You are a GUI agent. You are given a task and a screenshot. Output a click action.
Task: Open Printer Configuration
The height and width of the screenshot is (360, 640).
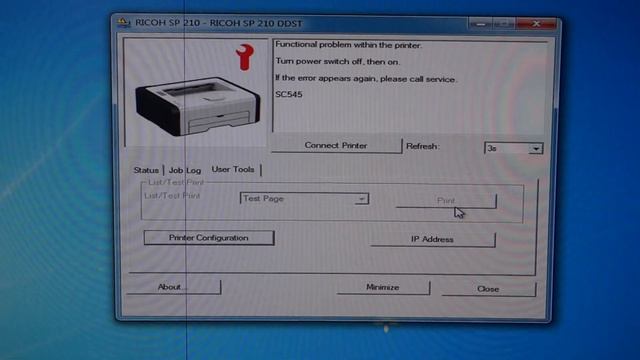pos(209,238)
